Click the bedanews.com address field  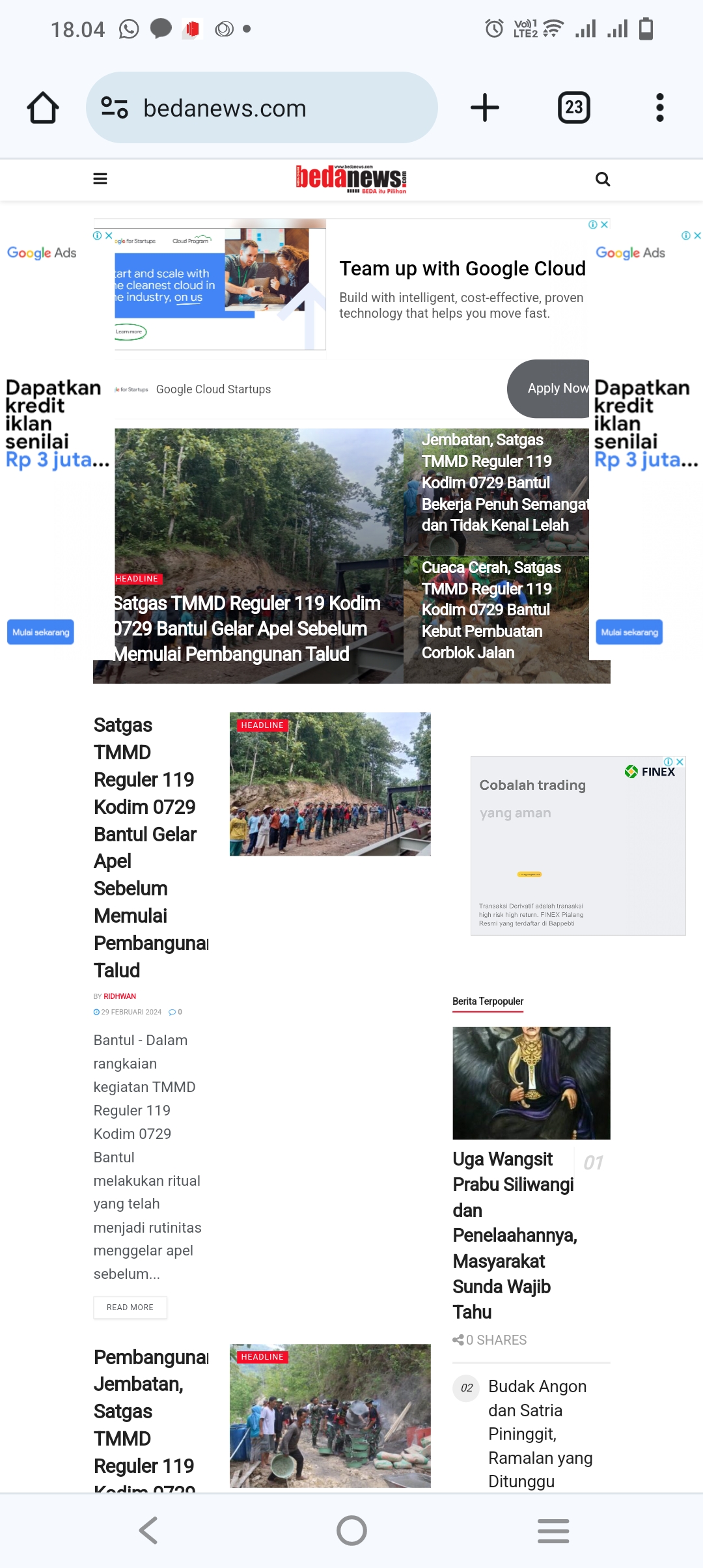point(262,108)
